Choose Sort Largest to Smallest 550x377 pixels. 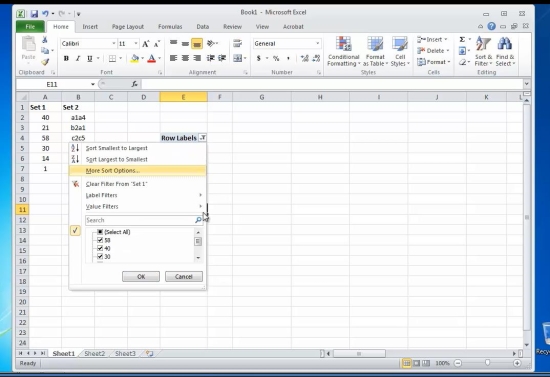[x=138, y=159]
